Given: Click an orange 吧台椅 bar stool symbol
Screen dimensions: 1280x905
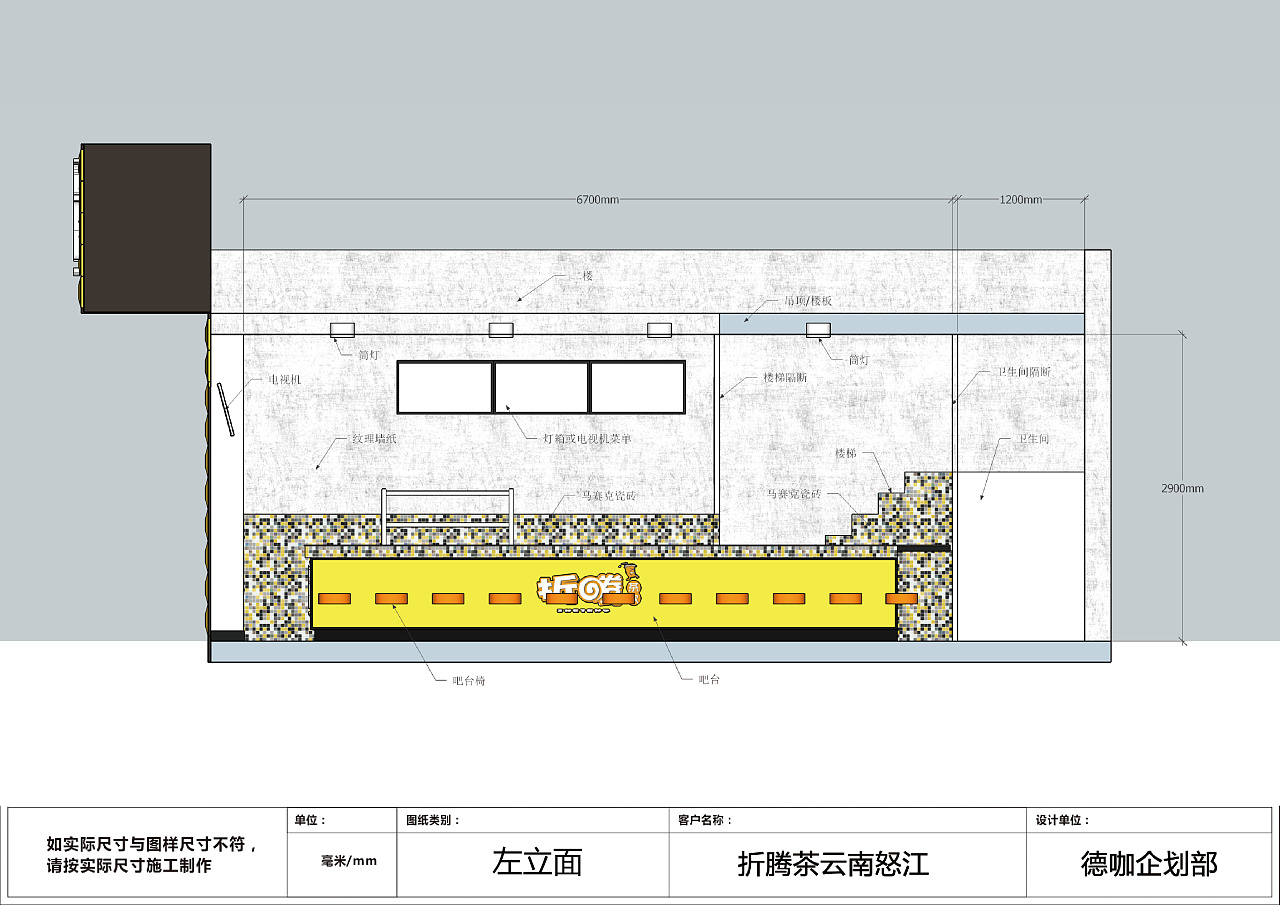Looking at the screenshot, I should click(390, 600).
